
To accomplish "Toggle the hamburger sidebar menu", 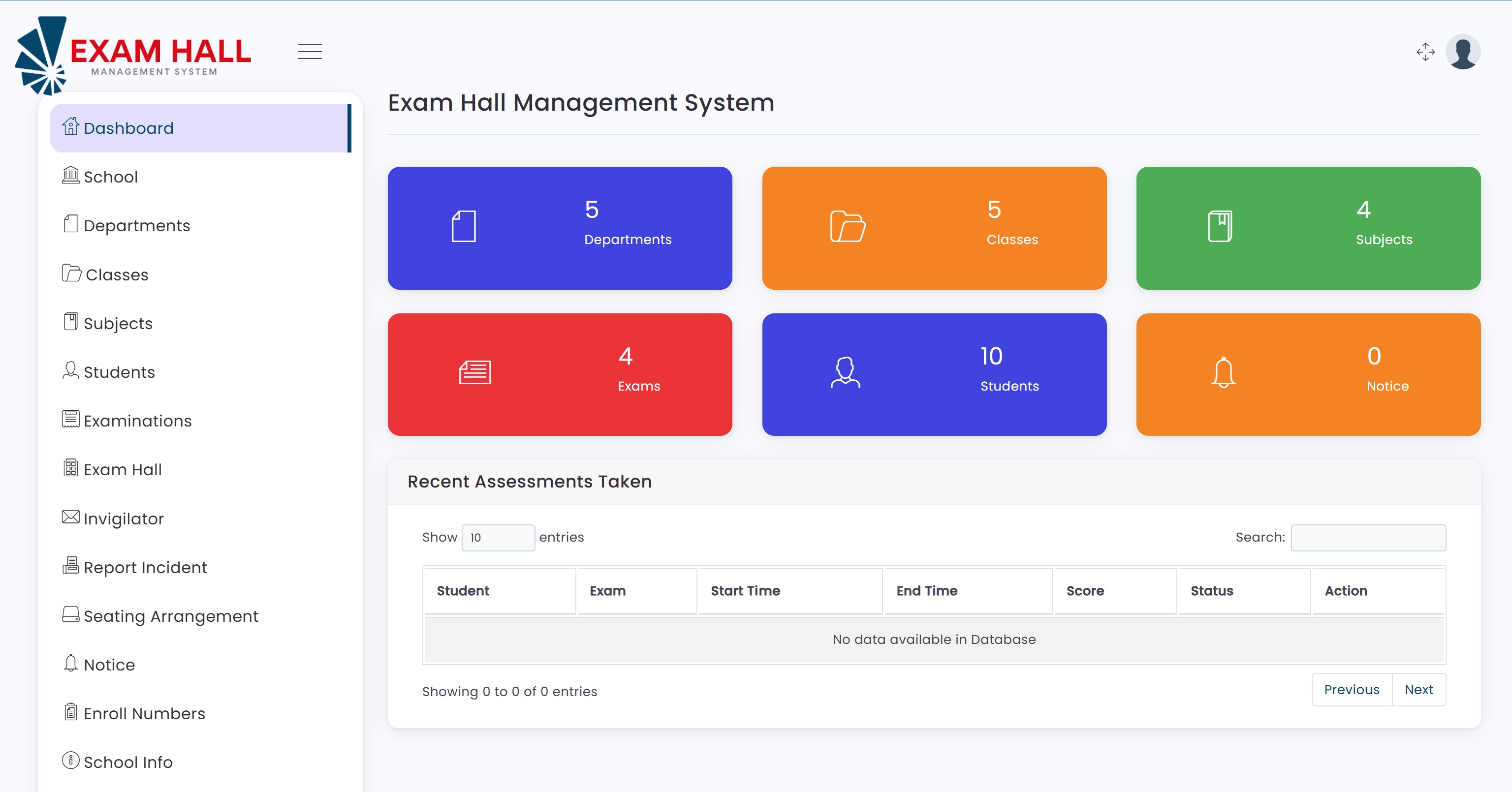I will (309, 52).
